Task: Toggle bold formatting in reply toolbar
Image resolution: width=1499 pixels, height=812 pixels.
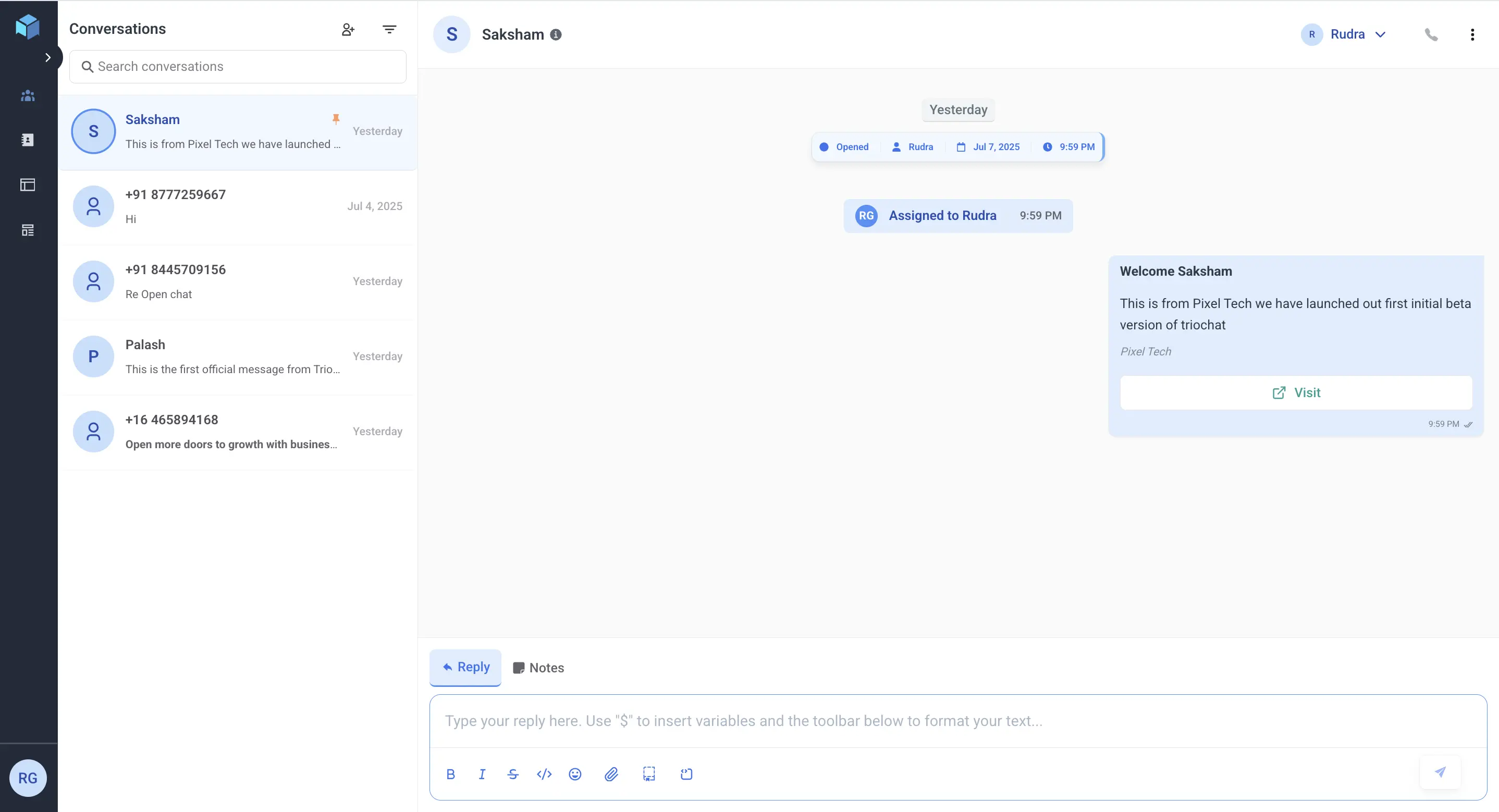Action: click(x=451, y=774)
